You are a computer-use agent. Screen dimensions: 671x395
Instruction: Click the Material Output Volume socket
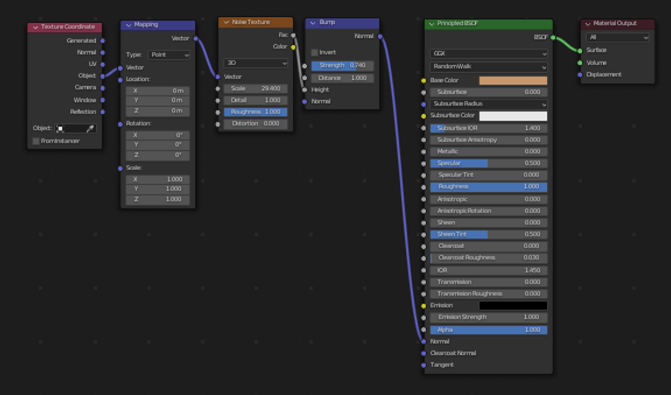(580, 63)
